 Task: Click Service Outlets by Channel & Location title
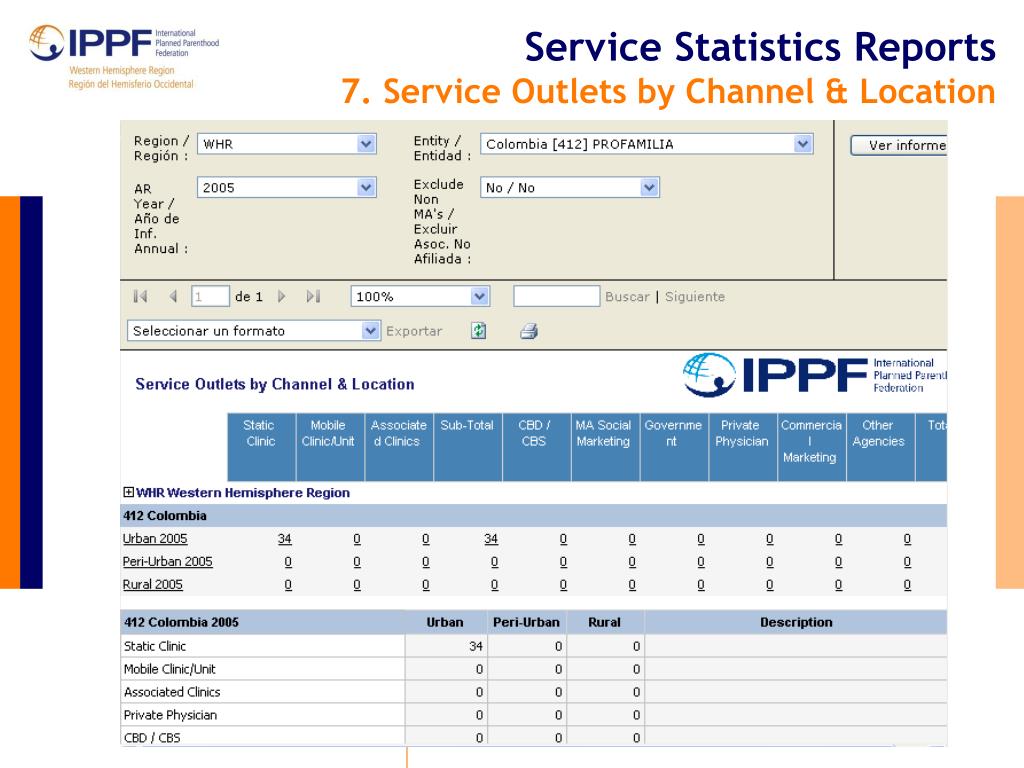pos(275,384)
